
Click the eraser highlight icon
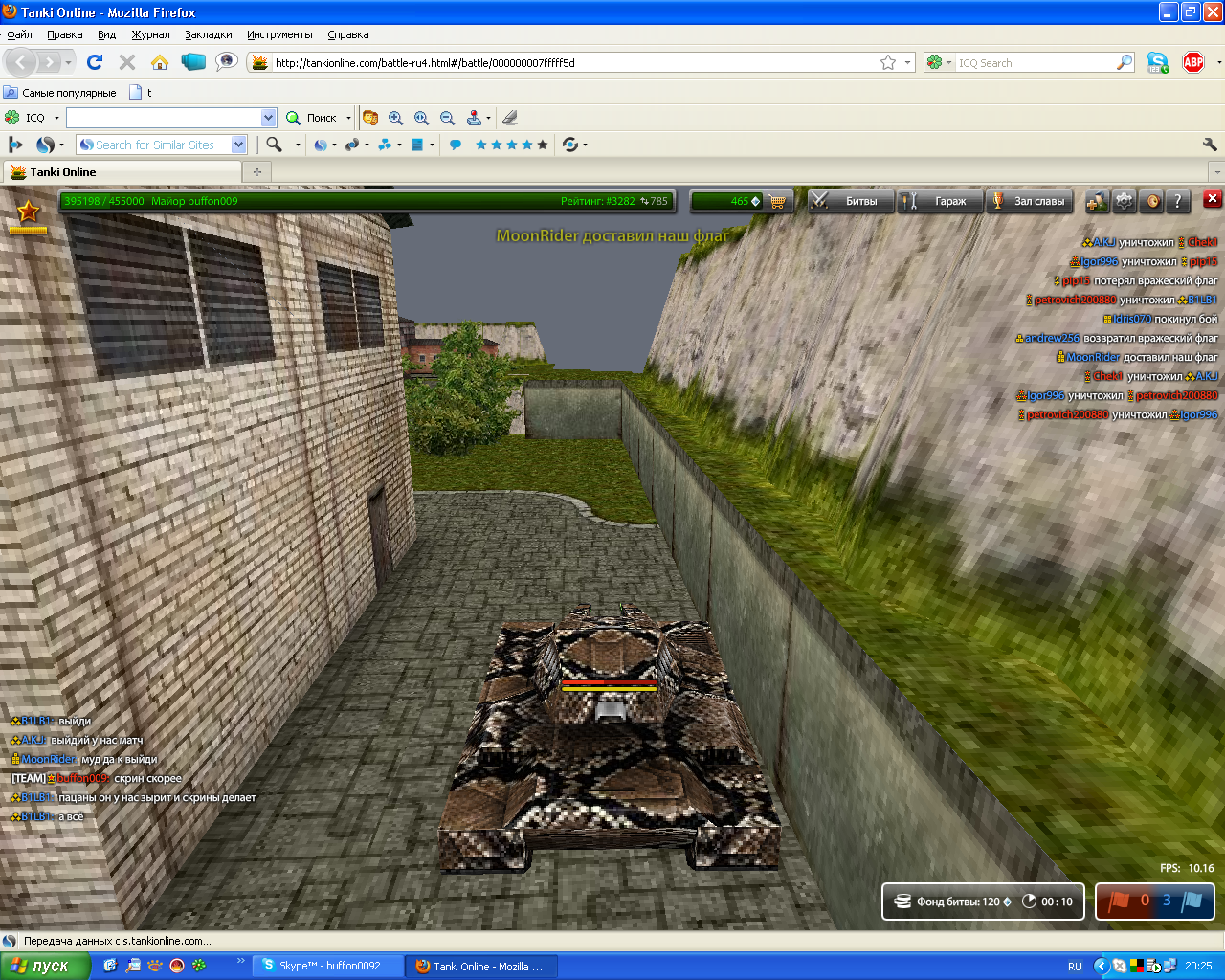click(510, 118)
